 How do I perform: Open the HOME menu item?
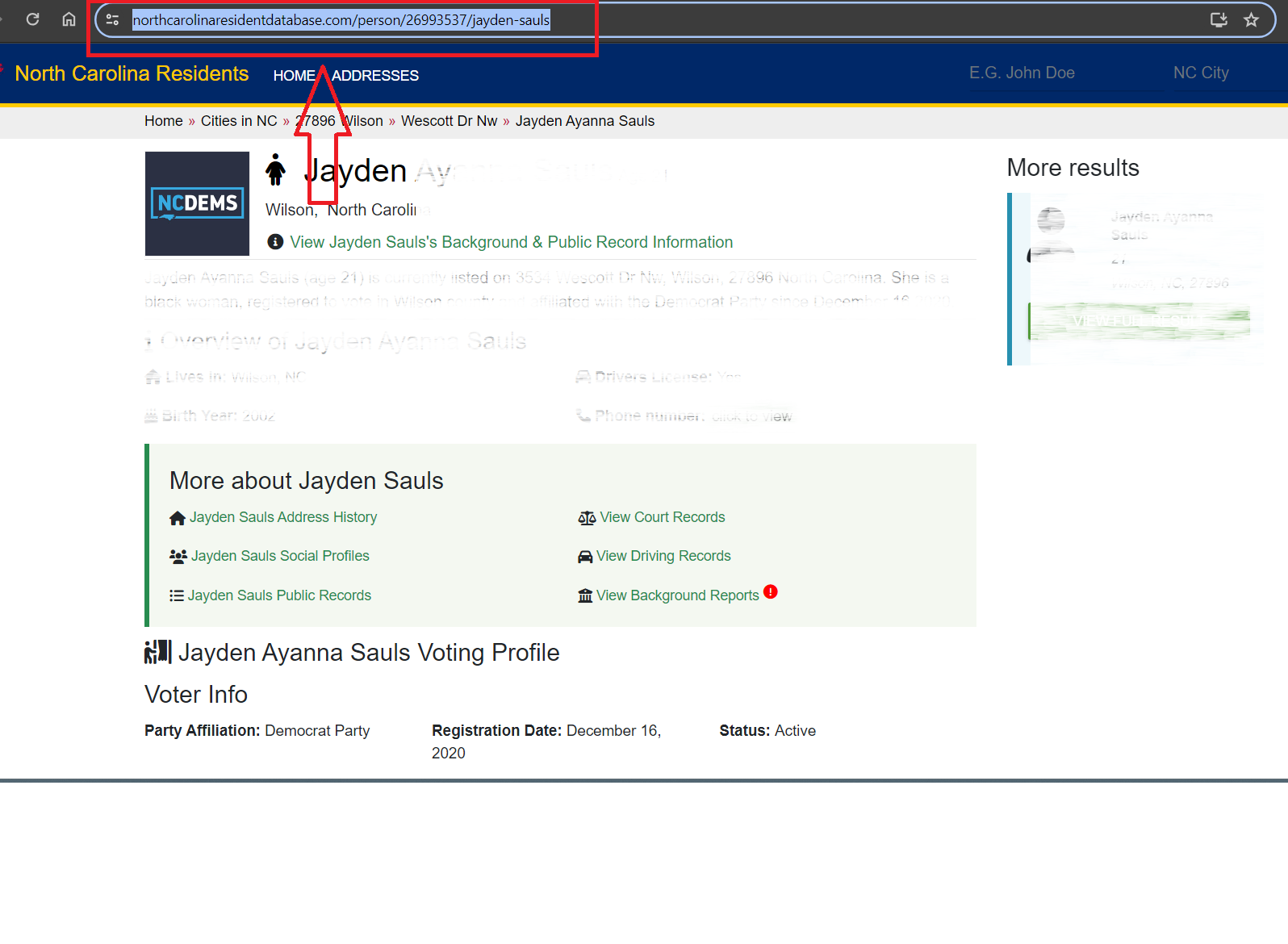293,76
